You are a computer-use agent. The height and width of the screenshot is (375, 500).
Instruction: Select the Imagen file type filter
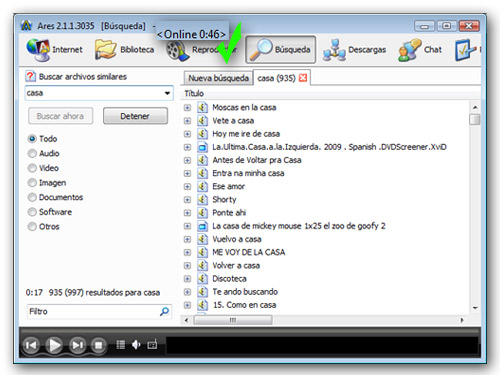32,183
